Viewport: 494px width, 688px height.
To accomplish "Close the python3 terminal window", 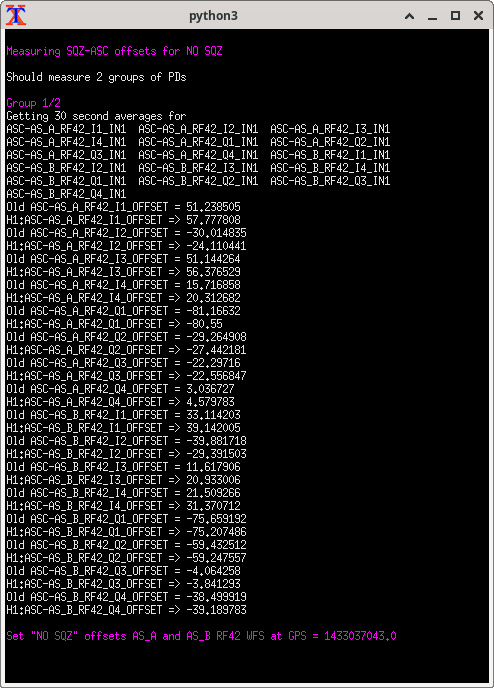I will point(479,16).
